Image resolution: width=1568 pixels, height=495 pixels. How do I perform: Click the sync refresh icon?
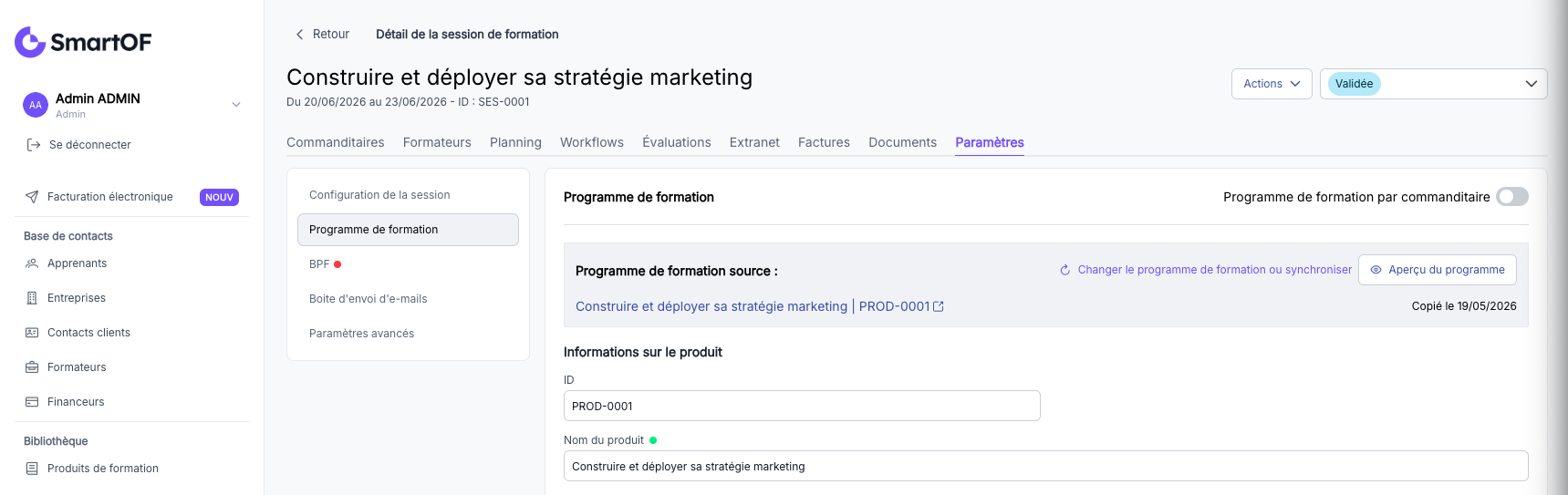point(1064,270)
